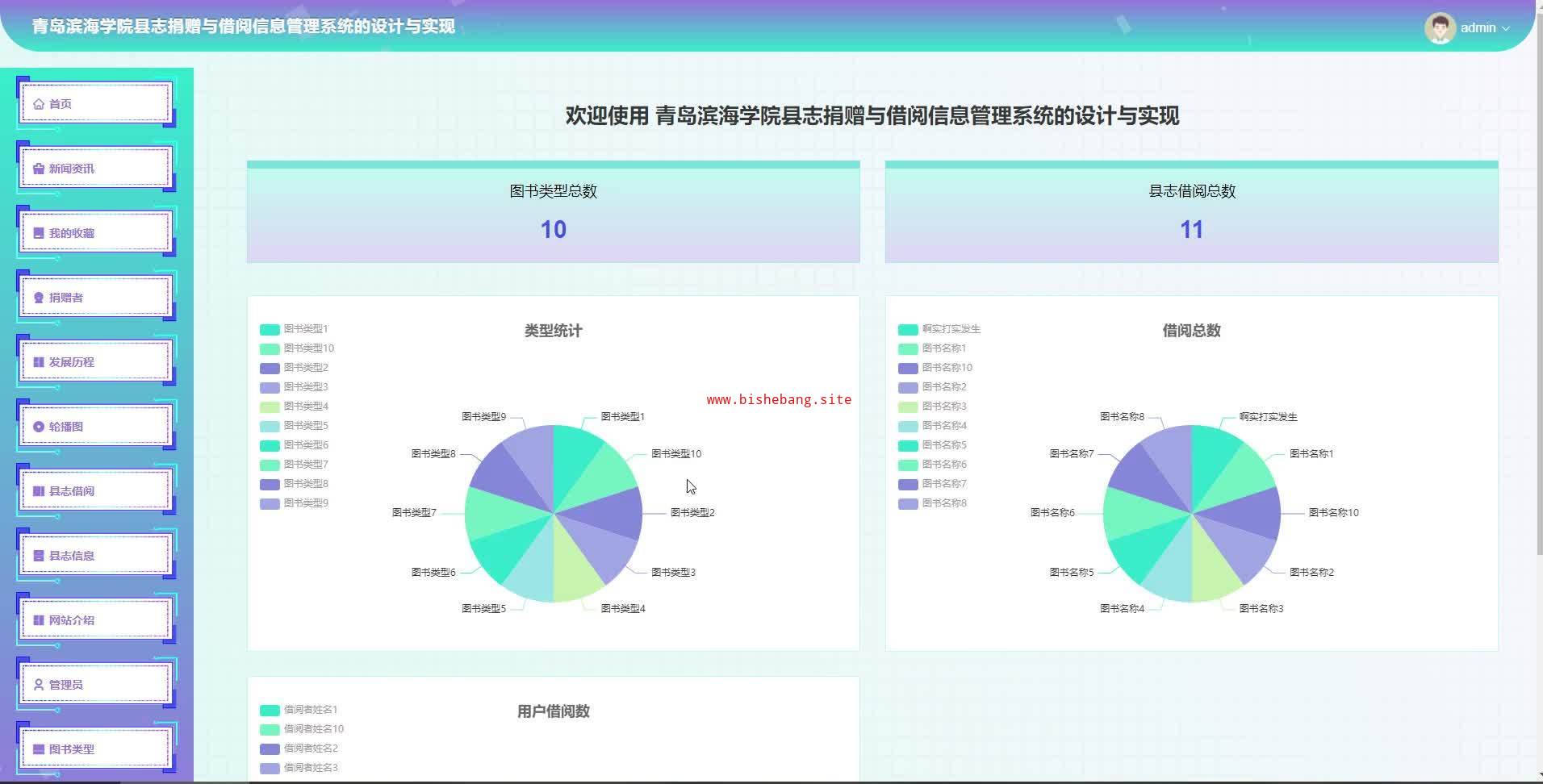This screenshot has height=784, width=1543.
Task: Toggle the 借阅者姓名1 legend entry
Action: coord(299,710)
